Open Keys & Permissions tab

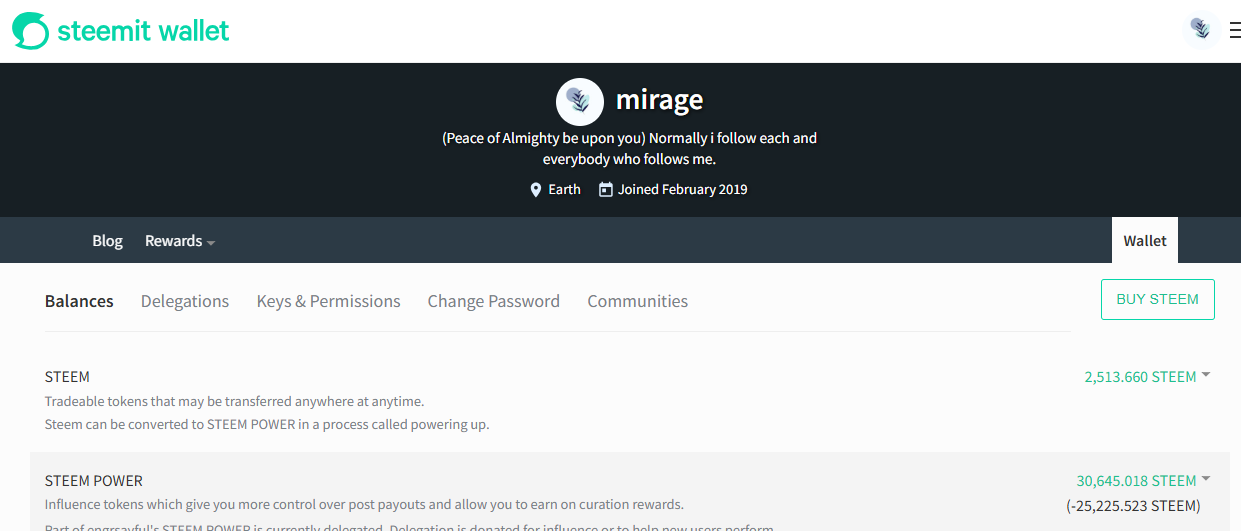coord(328,301)
